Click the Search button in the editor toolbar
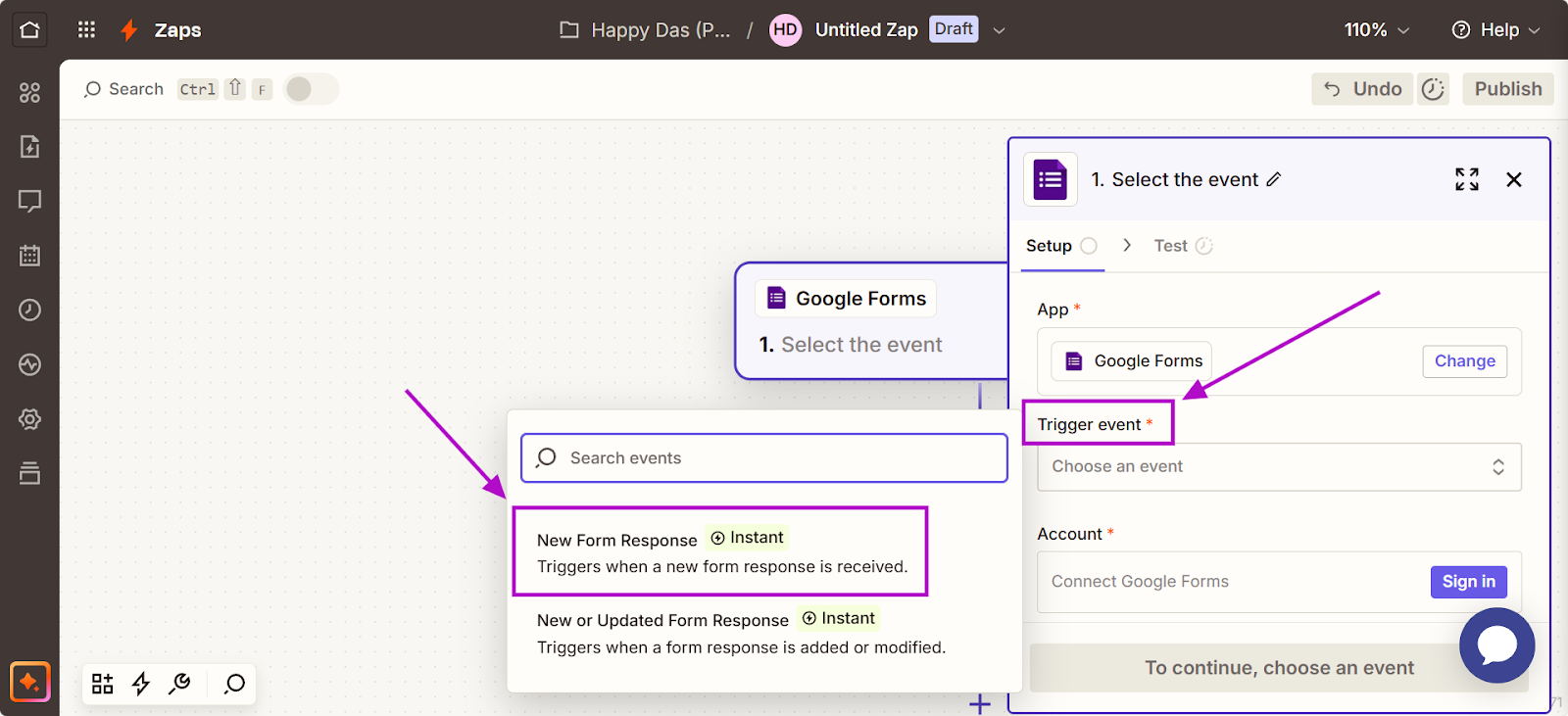The height and width of the screenshot is (716, 1568). [x=123, y=89]
